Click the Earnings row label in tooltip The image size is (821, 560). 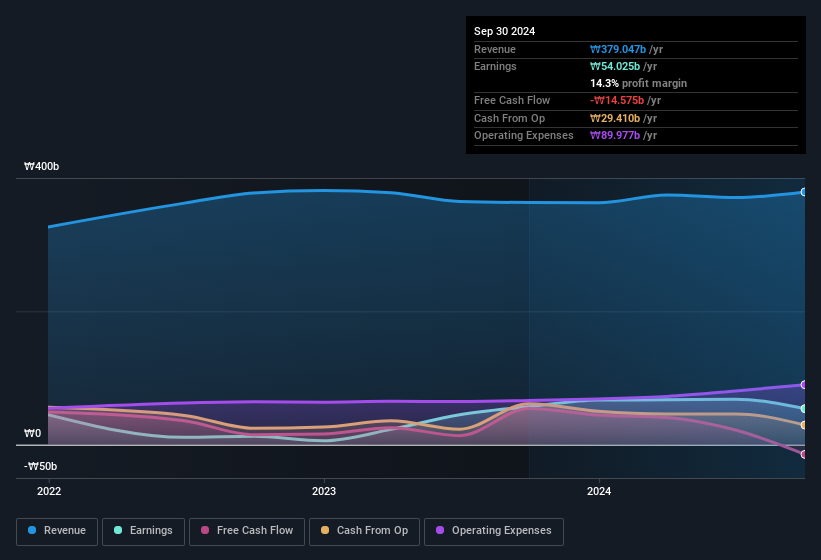pyautogui.click(x=495, y=66)
